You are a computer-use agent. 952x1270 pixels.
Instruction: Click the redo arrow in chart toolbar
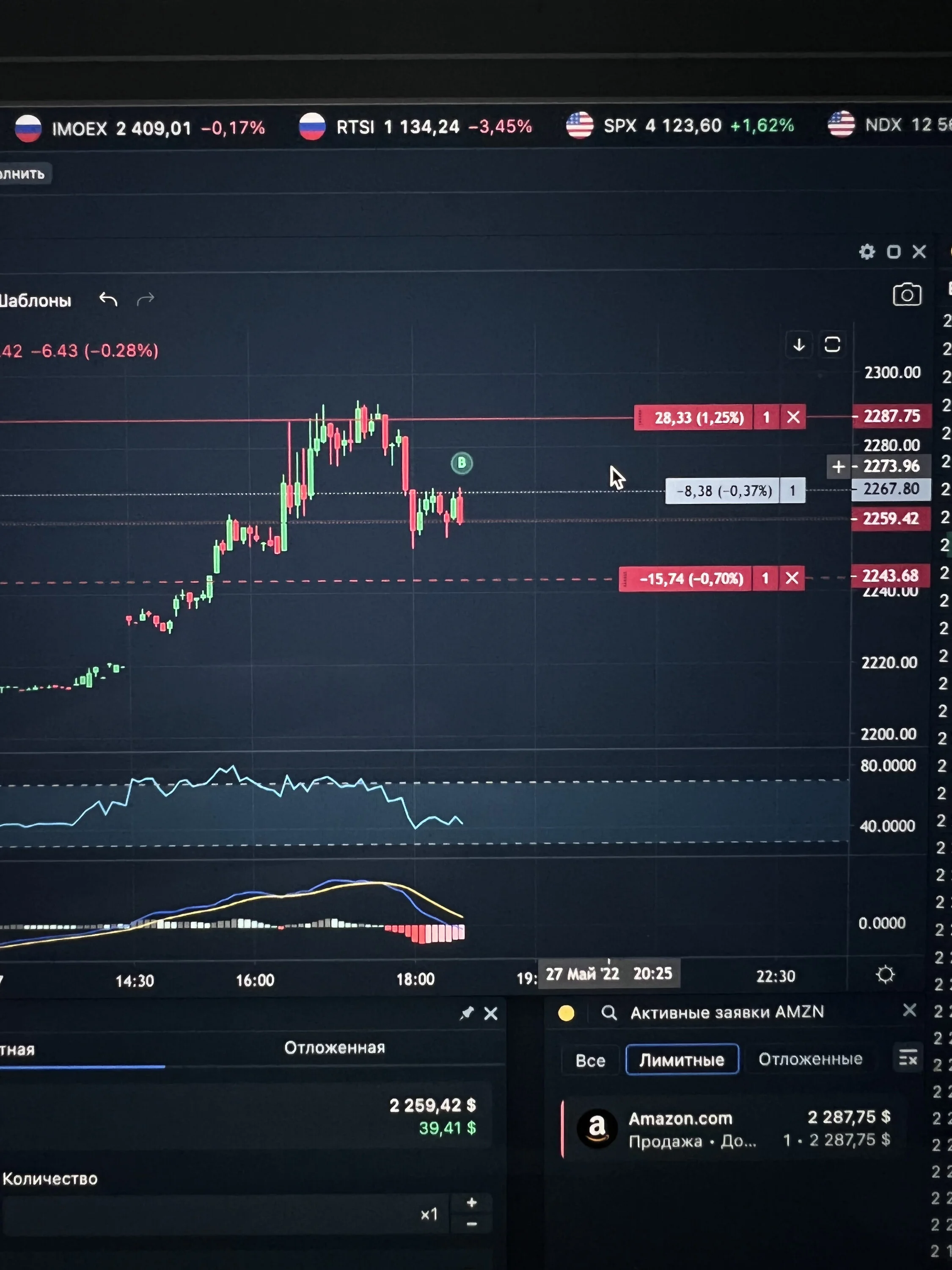(x=145, y=298)
